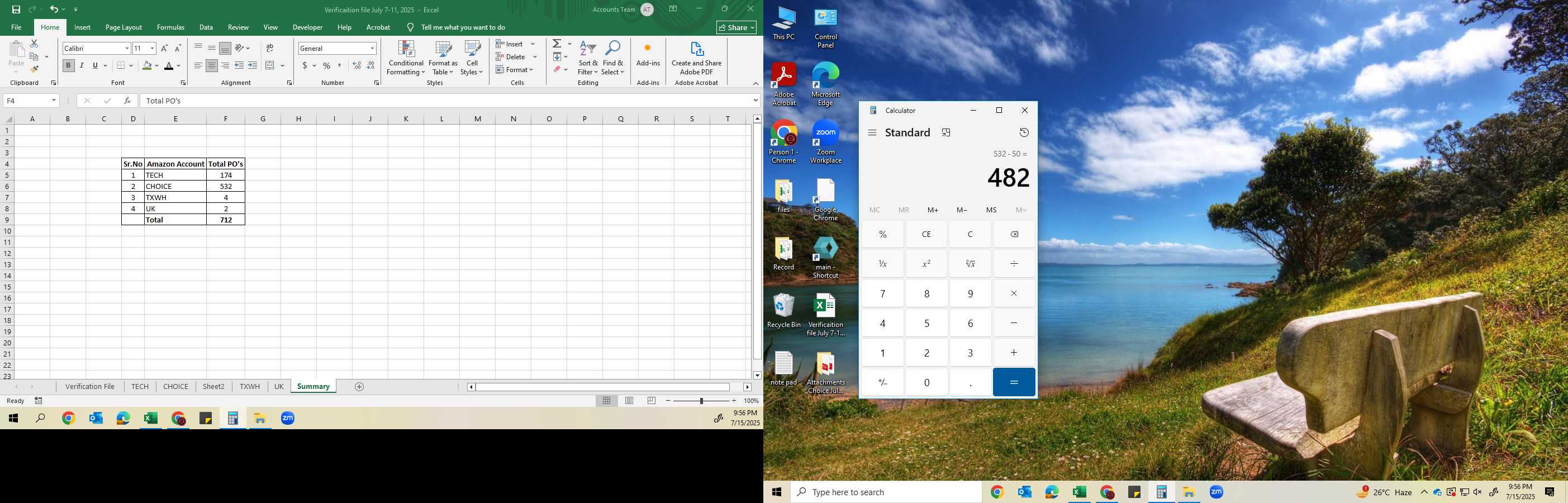Toggle Italic formatting
The height and width of the screenshot is (503, 1568).
pyautogui.click(x=82, y=65)
